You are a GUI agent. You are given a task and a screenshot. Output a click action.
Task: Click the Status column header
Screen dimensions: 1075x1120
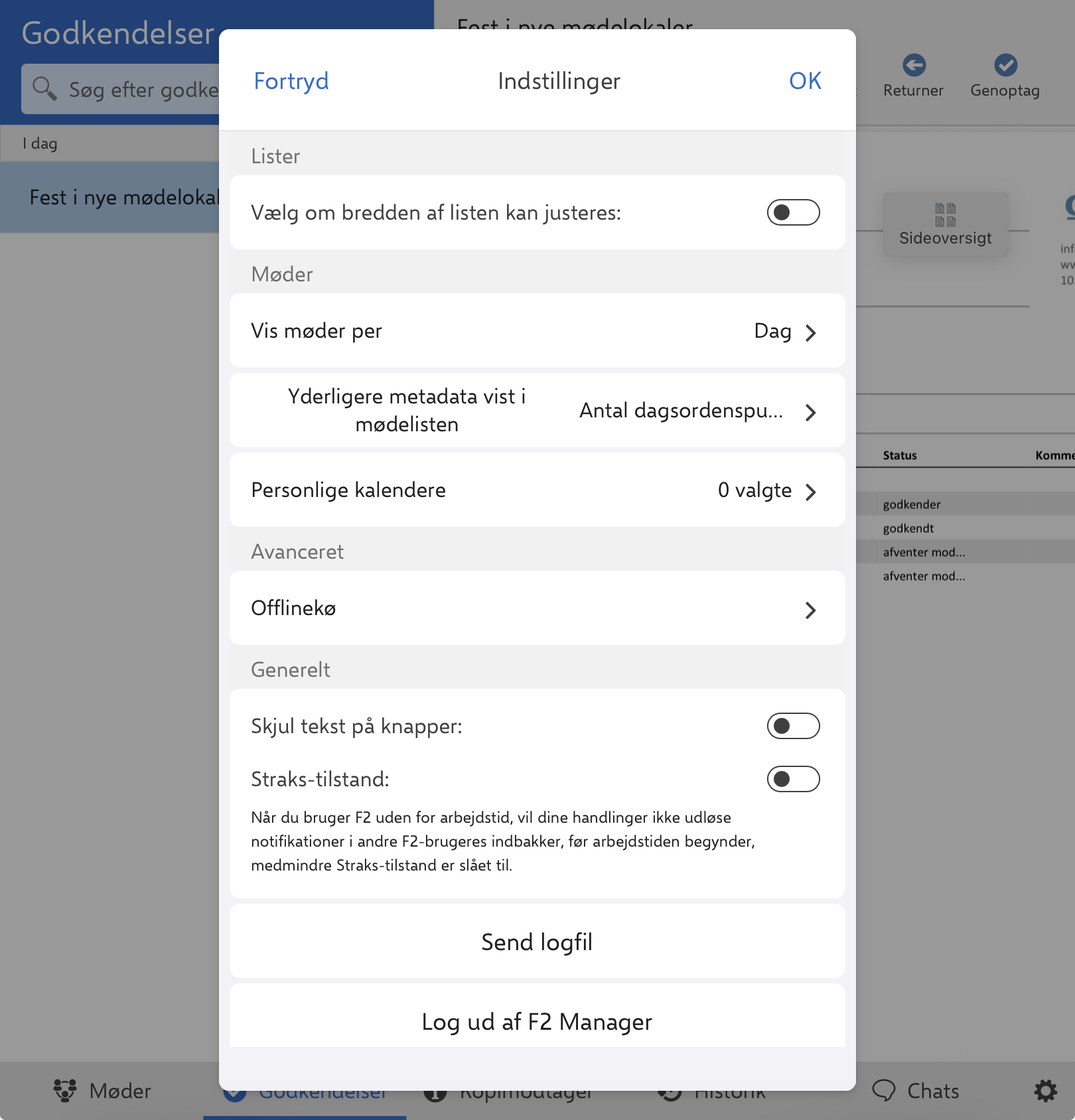pyautogui.click(x=899, y=455)
